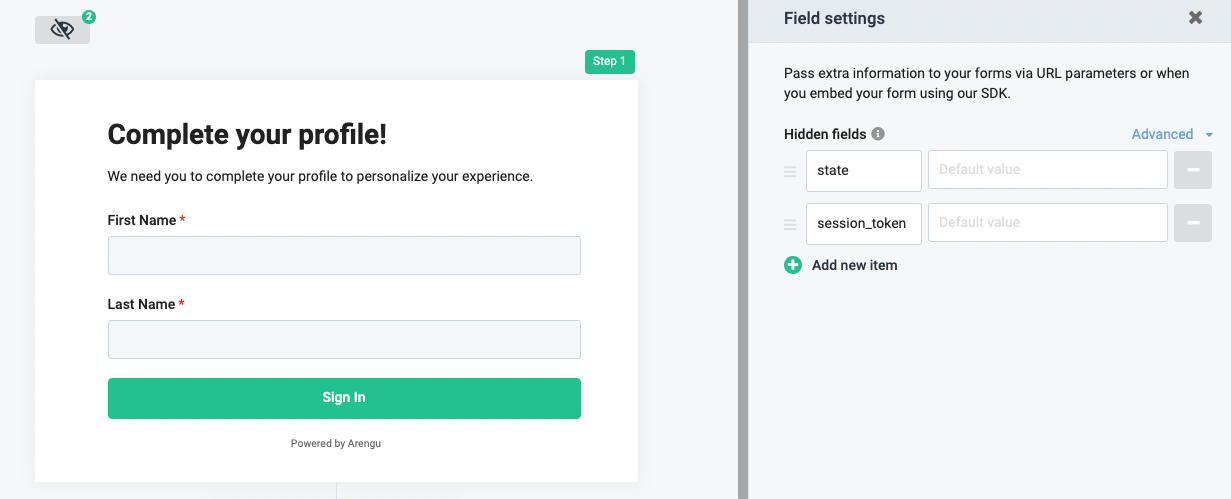Select the Step 1 tab
The image size is (1231, 499).
coord(609,62)
